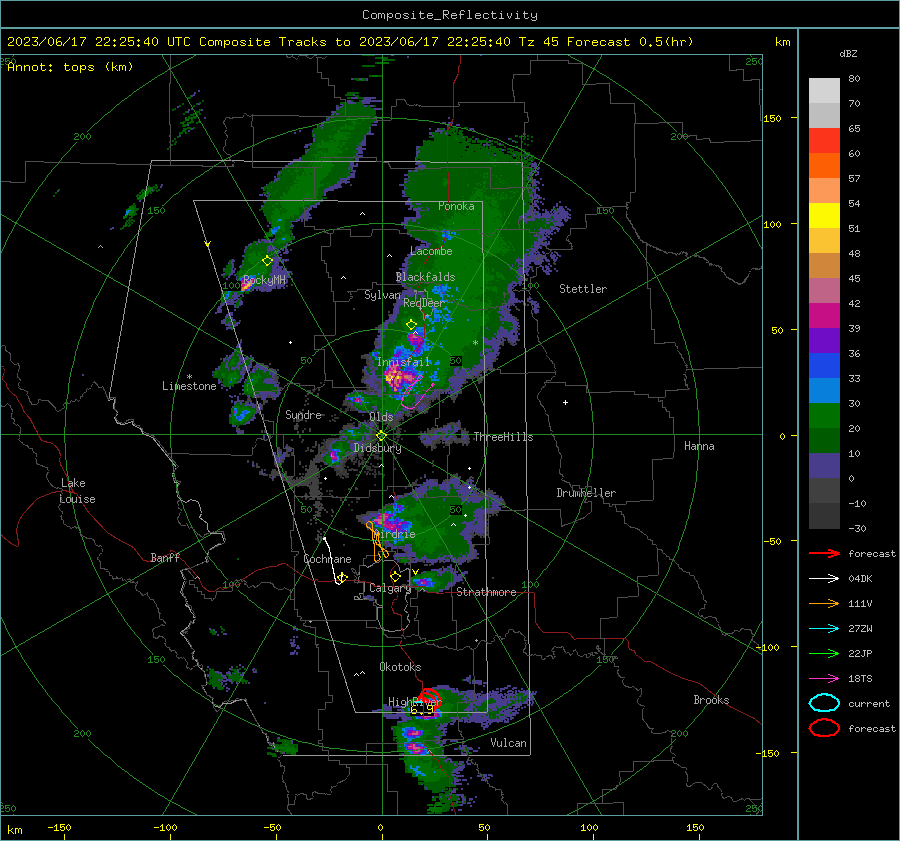Click the dBZ legend heading
This screenshot has width=900, height=841.
848,53
